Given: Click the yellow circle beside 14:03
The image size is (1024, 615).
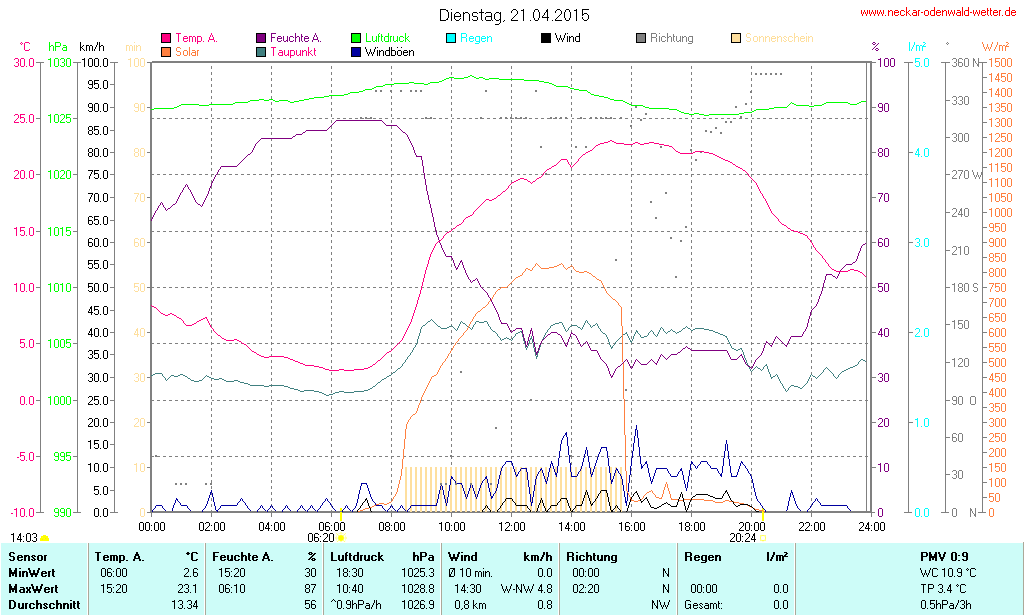Looking at the screenshot, I should [x=44, y=538].
